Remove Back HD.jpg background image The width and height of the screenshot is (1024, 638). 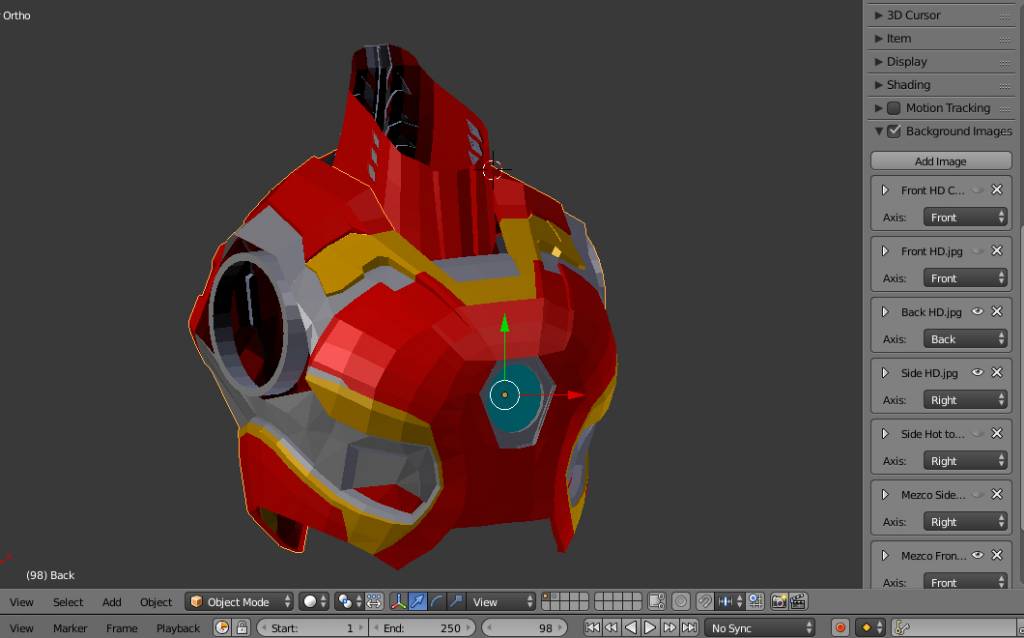coord(997,311)
